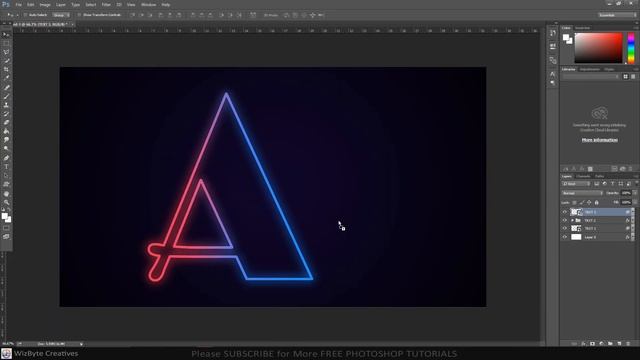Viewport: 640px width, 360px height.
Task: Select the Brush tool
Action: pyautogui.click(x=6, y=96)
